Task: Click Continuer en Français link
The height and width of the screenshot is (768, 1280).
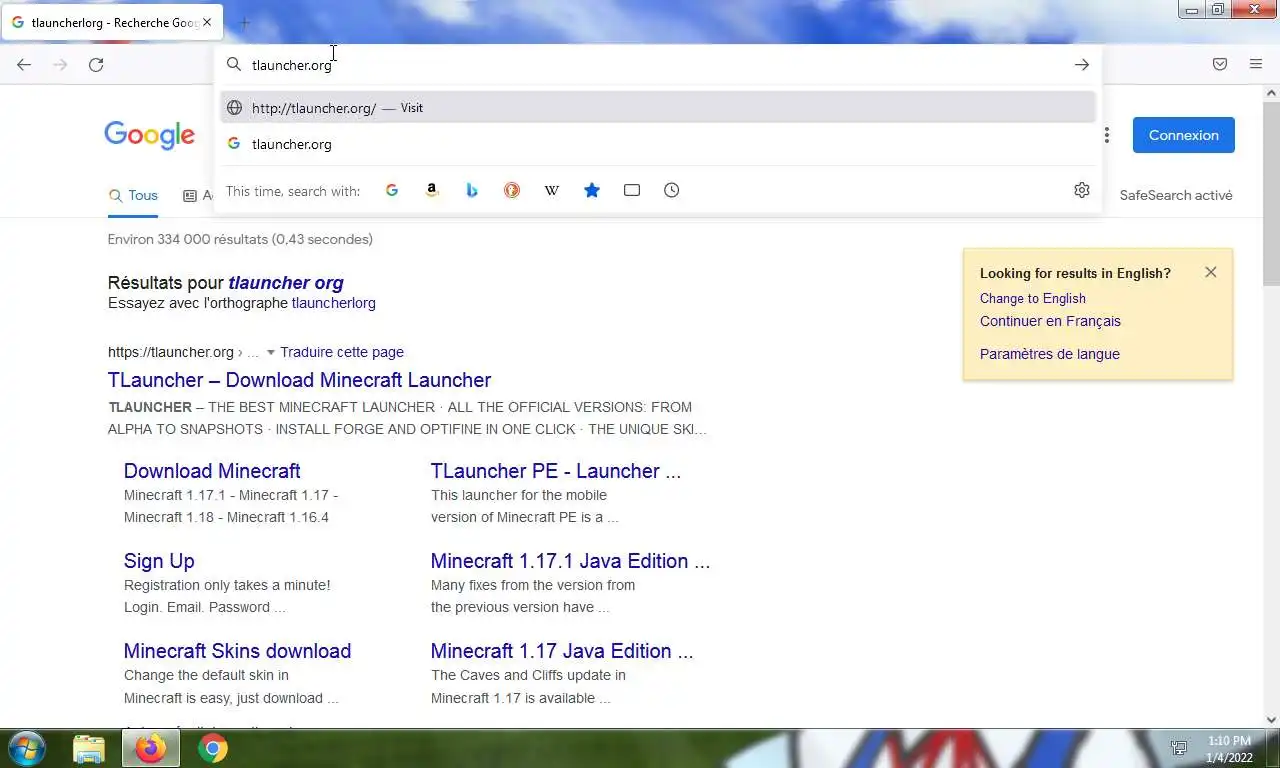Action: (x=1050, y=321)
